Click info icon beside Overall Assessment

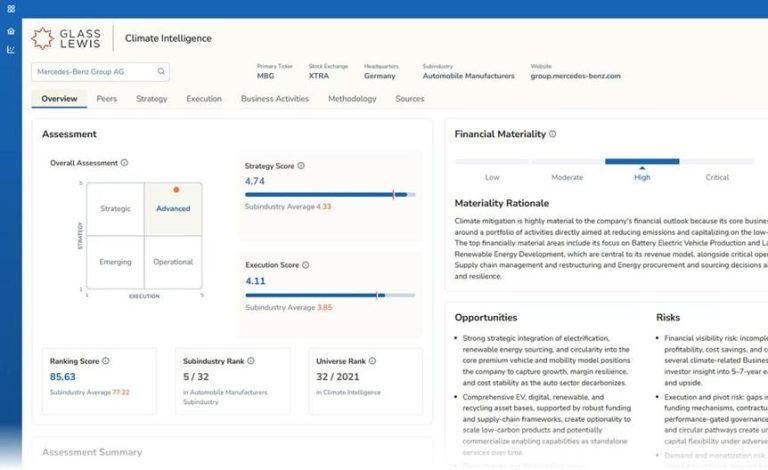(124, 163)
